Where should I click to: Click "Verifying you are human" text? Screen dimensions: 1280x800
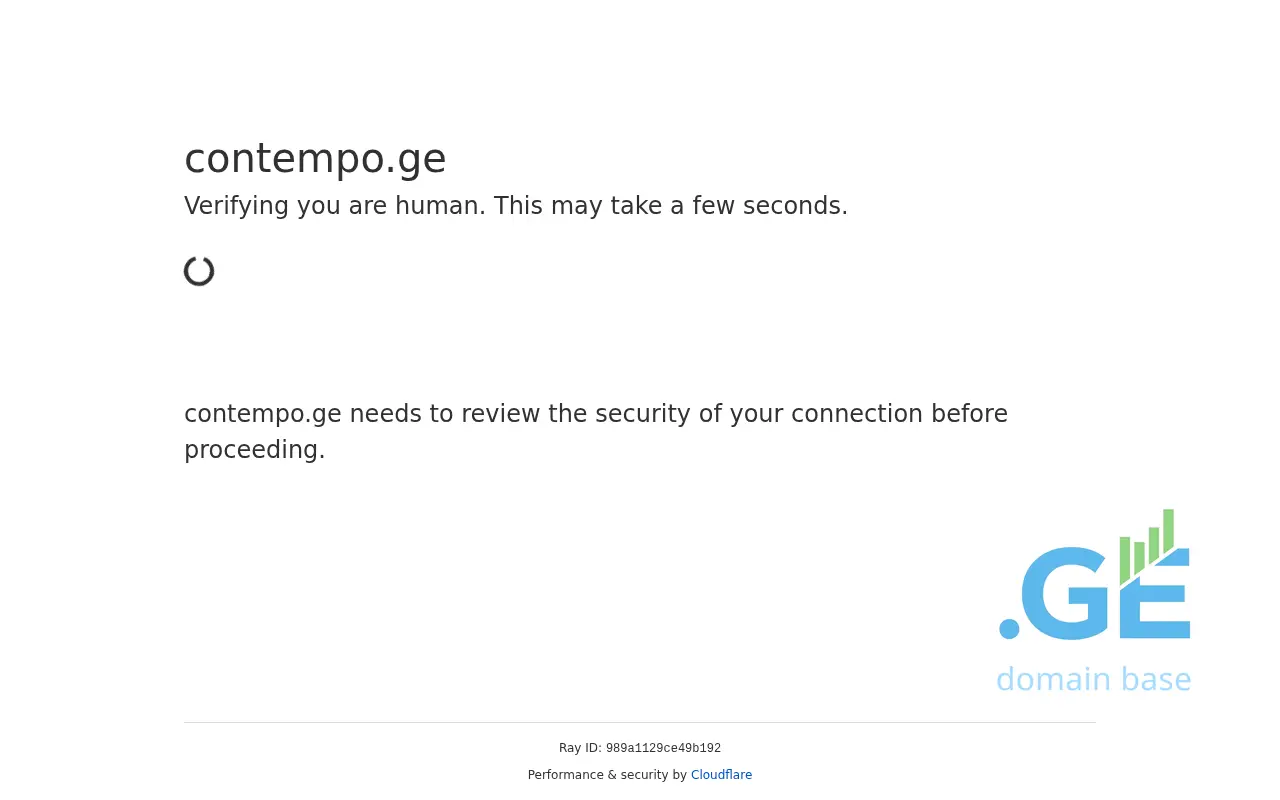click(x=335, y=206)
